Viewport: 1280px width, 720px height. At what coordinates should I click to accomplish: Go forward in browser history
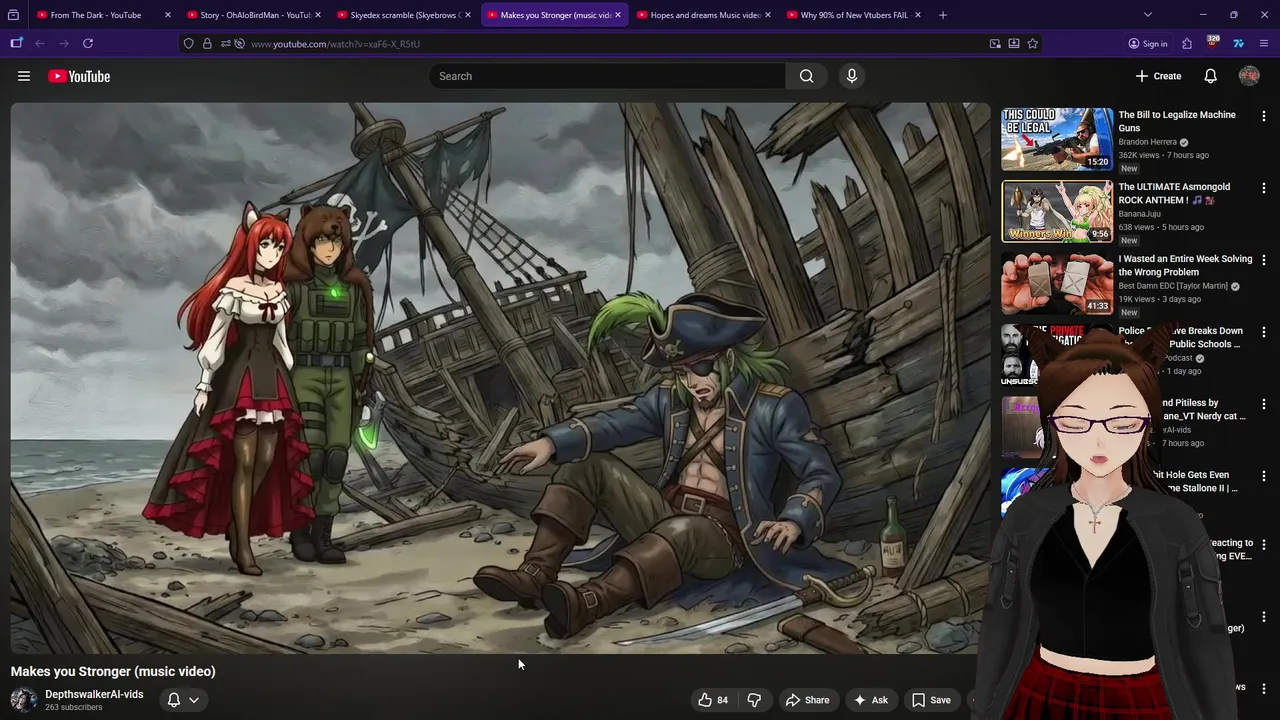[x=63, y=43]
